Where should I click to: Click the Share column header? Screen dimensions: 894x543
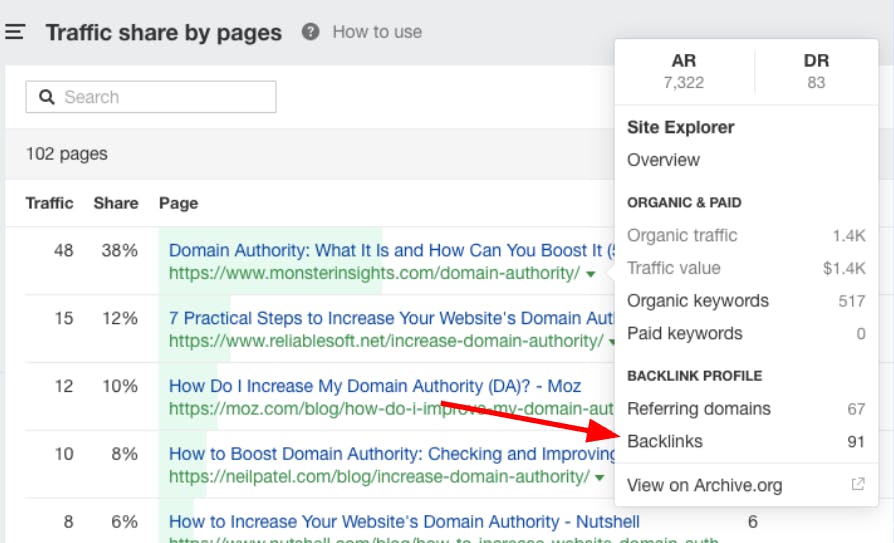(116, 203)
